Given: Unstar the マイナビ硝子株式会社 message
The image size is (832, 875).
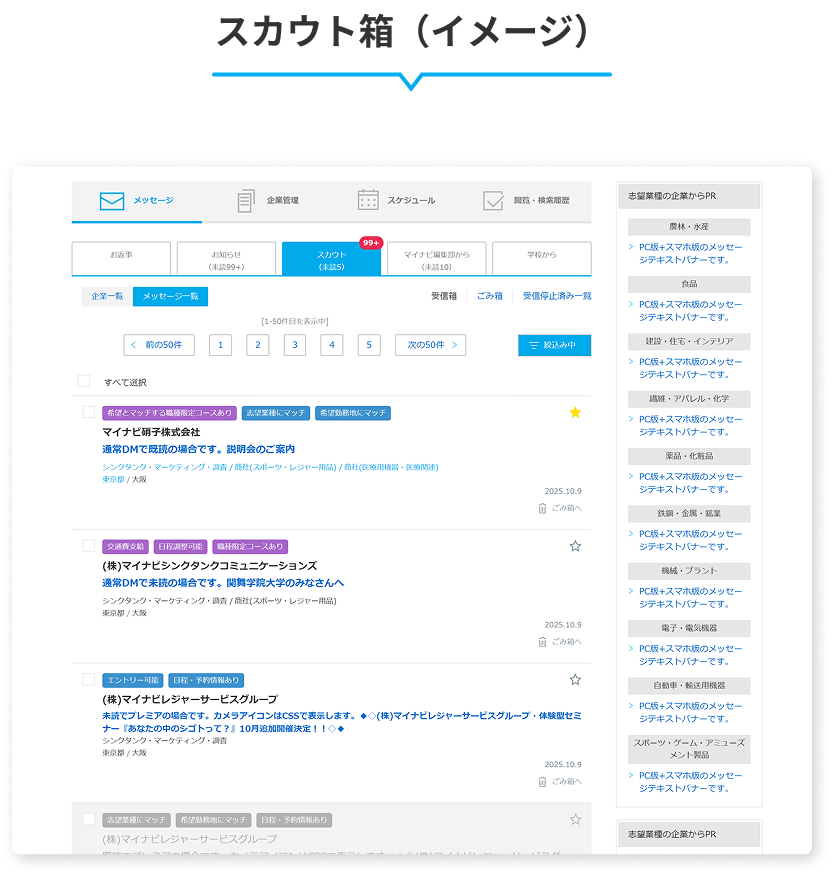Looking at the screenshot, I should [575, 412].
